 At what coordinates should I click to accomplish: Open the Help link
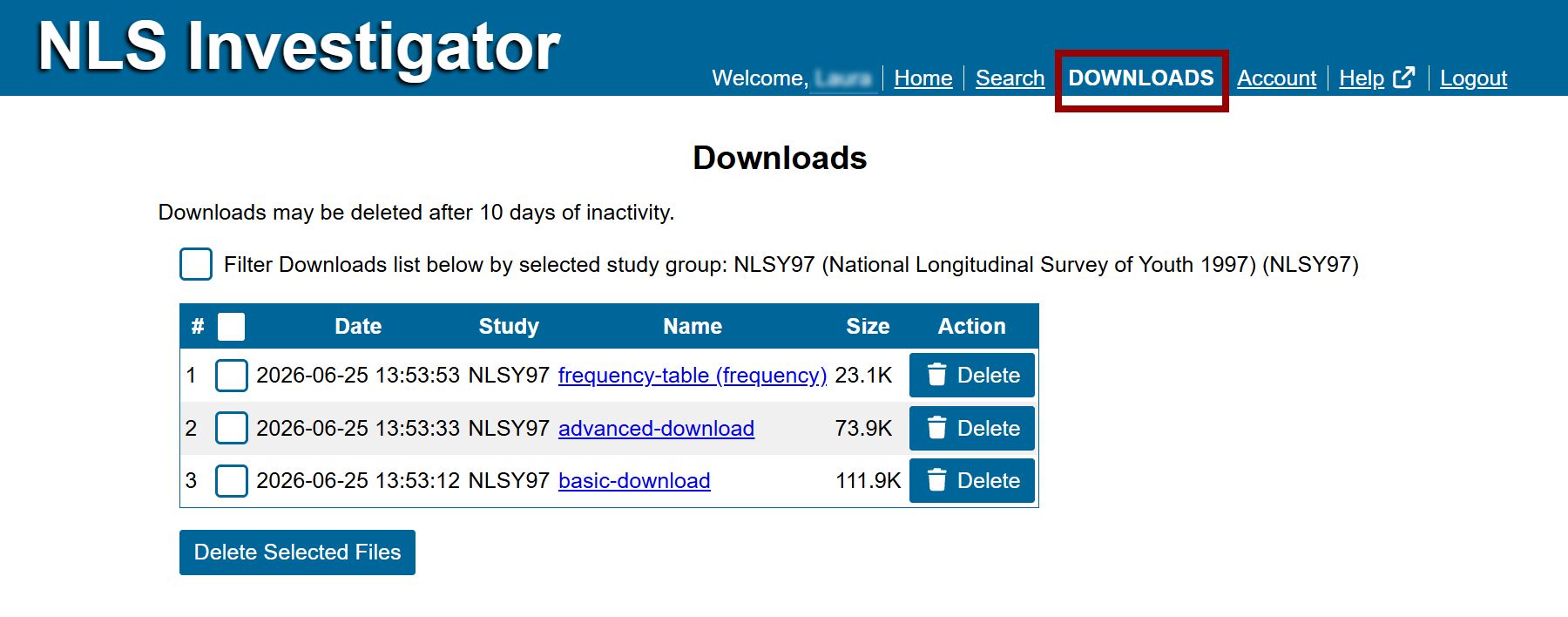point(1362,78)
